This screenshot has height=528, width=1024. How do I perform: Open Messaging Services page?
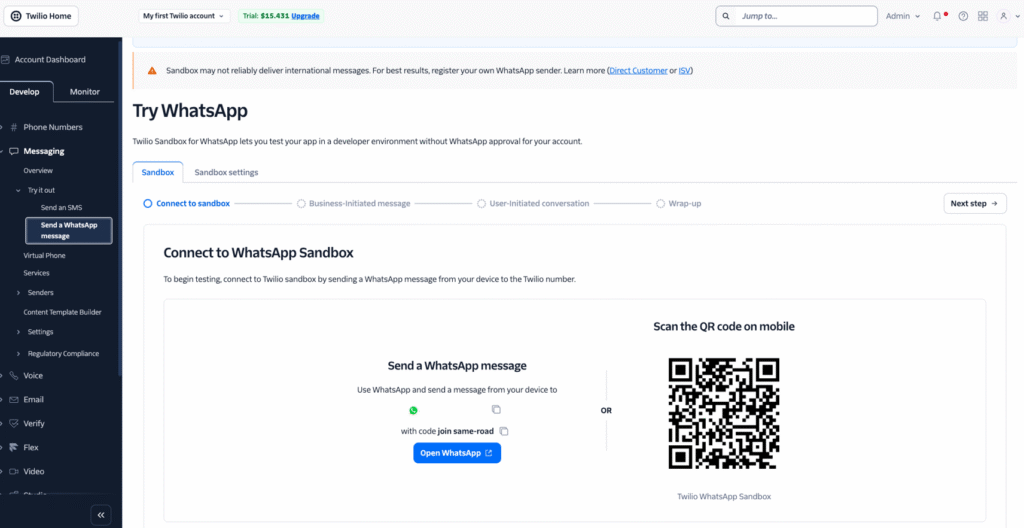click(x=37, y=273)
